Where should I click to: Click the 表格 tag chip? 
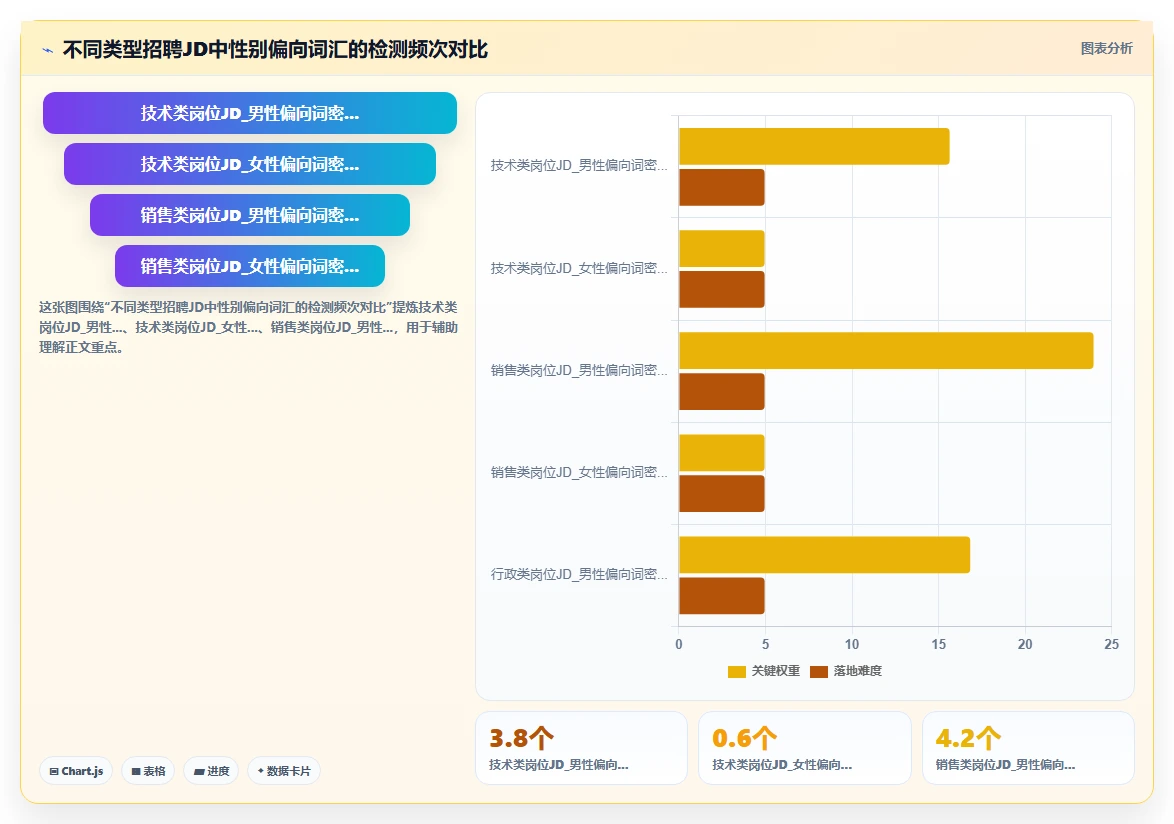pos(148,771)
